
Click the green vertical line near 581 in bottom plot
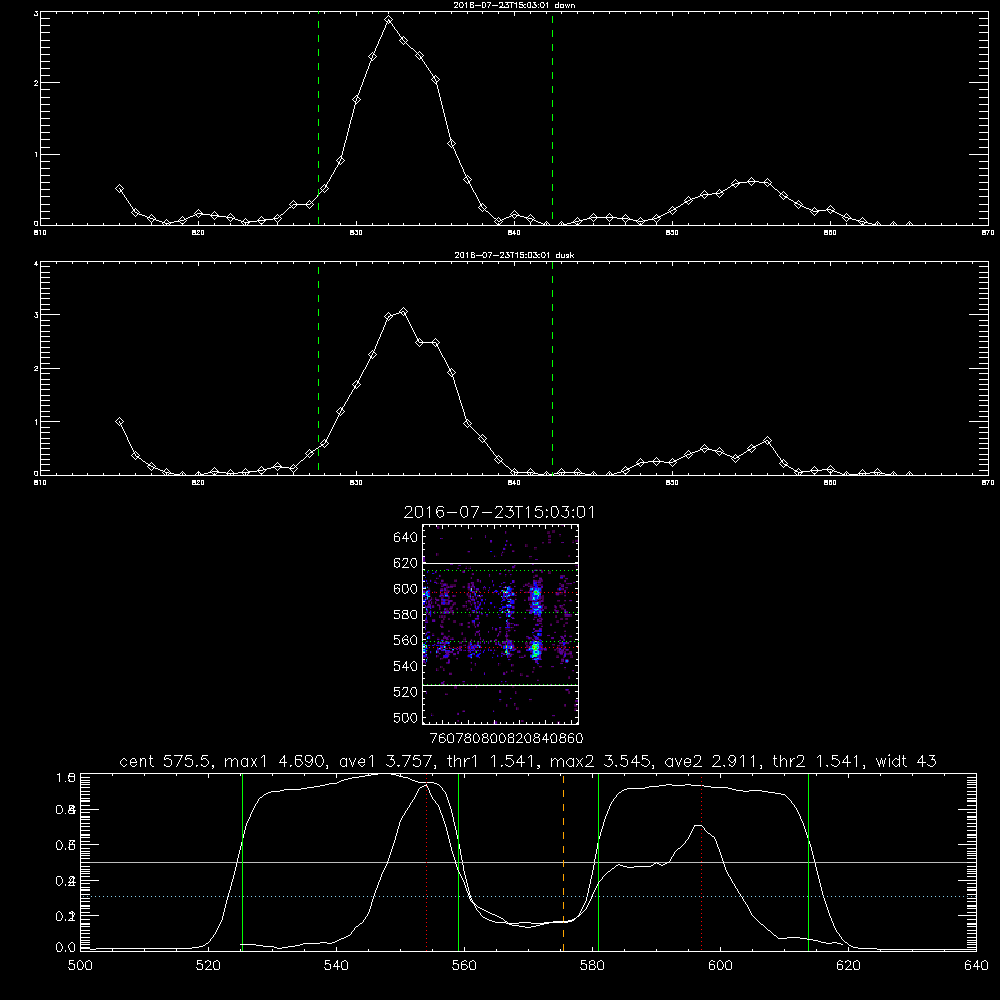(598, 862)
